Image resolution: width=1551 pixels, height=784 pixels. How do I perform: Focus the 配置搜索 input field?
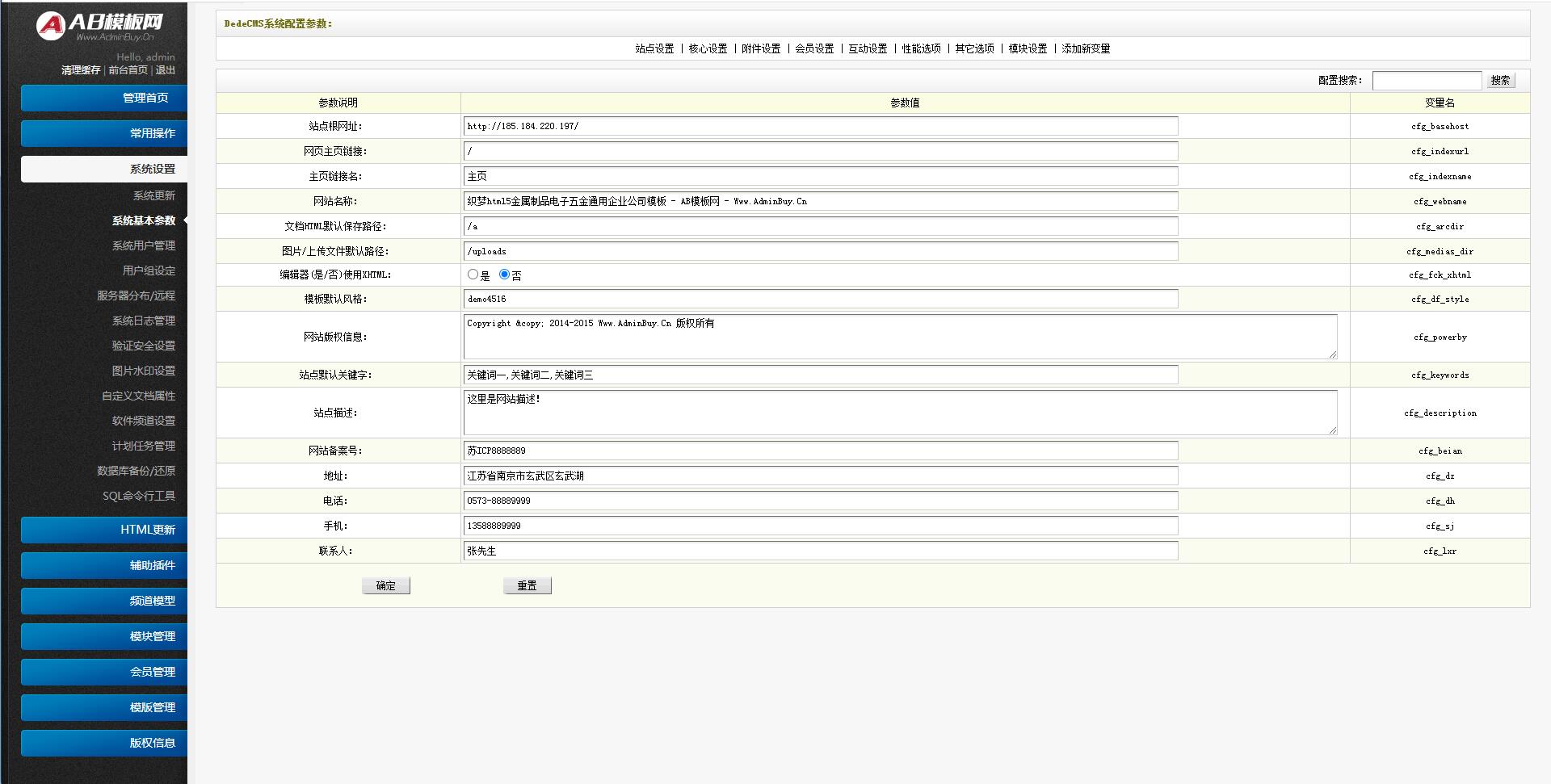pos(1427,80)
